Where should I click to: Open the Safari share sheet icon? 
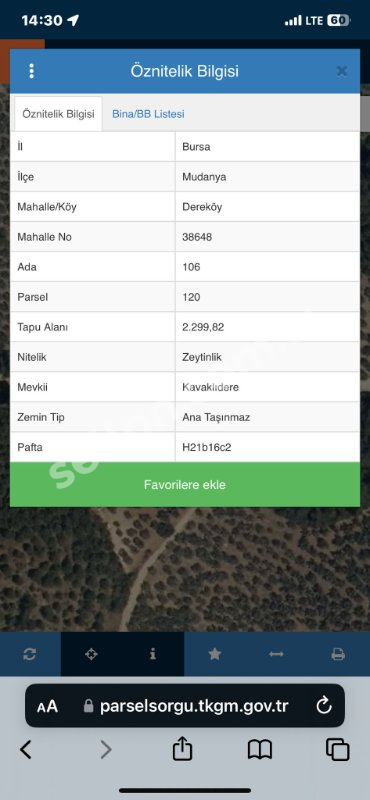183,749
